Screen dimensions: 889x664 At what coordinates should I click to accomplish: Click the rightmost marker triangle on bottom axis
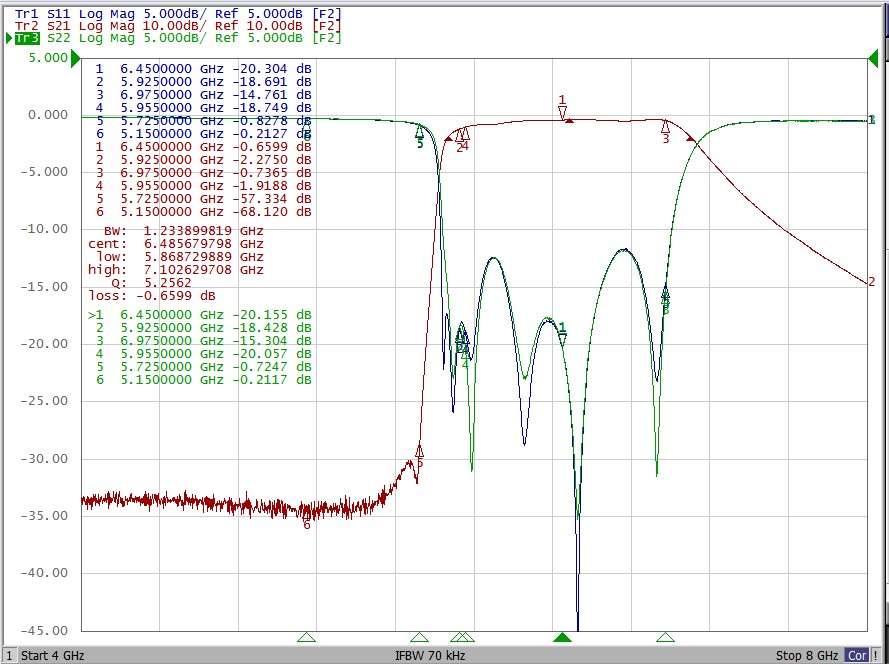pyautogui.click(x=665, y=637)
